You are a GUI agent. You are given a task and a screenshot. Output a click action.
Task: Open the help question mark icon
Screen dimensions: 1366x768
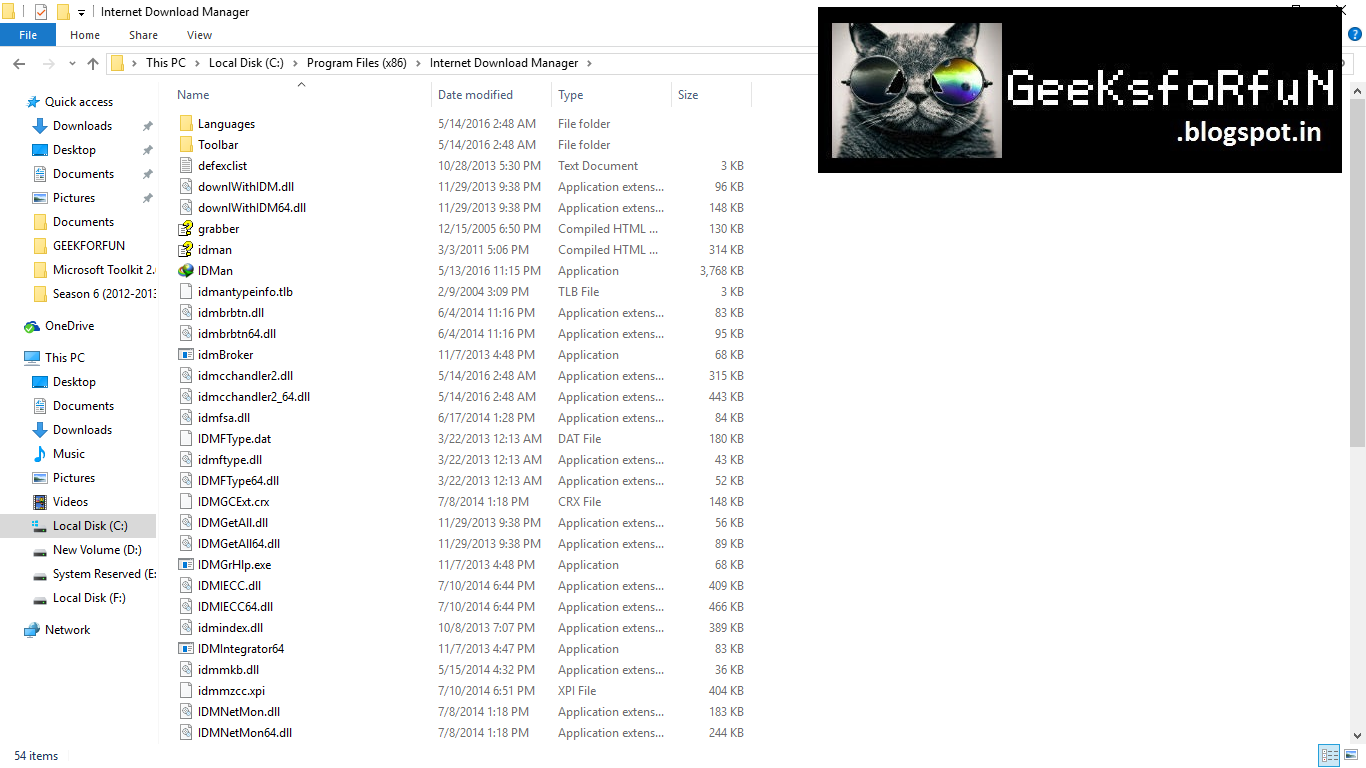point(1355,34)
